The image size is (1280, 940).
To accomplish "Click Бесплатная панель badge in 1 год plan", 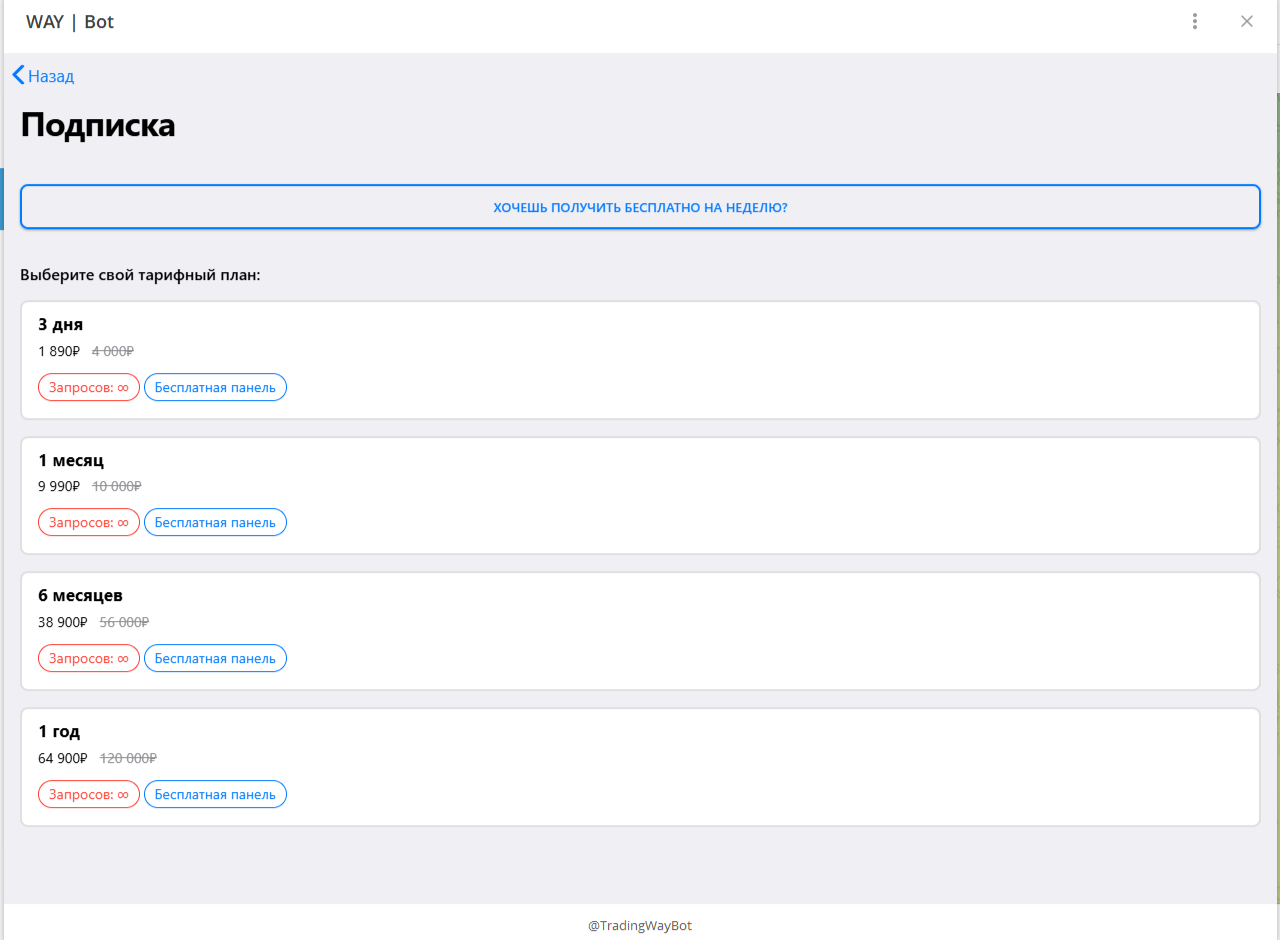I will point(215,794).
